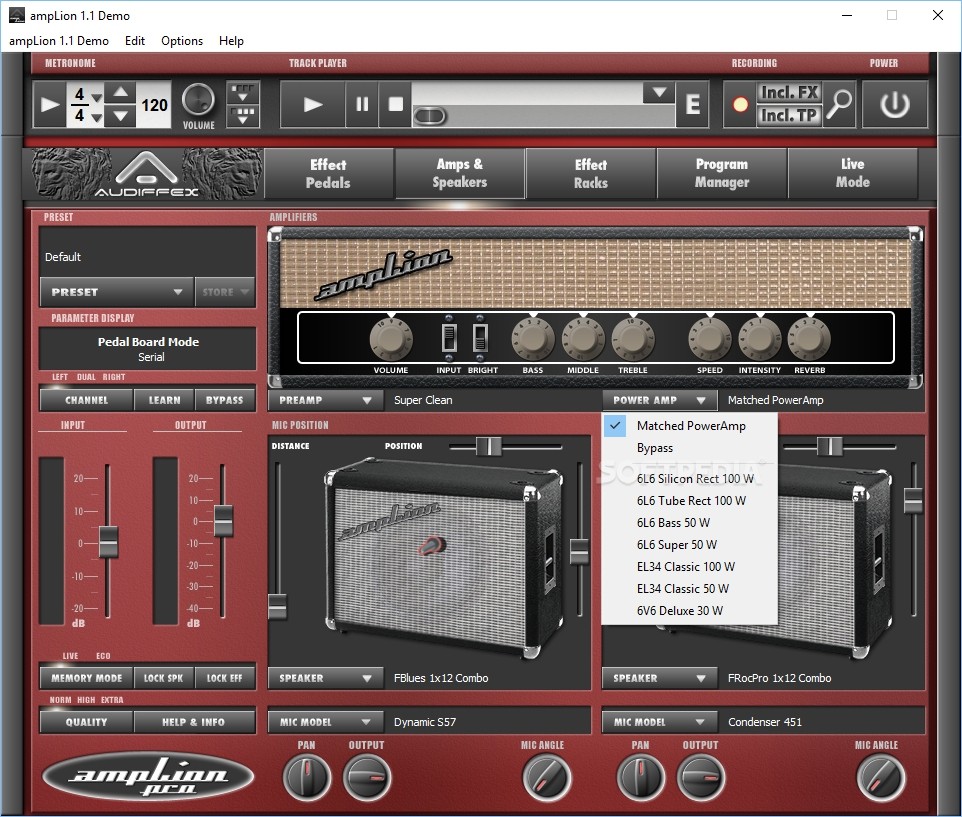Viewport: 962px width, 817px height.
Task: Click the left mic OUTPUT knob
Action: point(367,777)
